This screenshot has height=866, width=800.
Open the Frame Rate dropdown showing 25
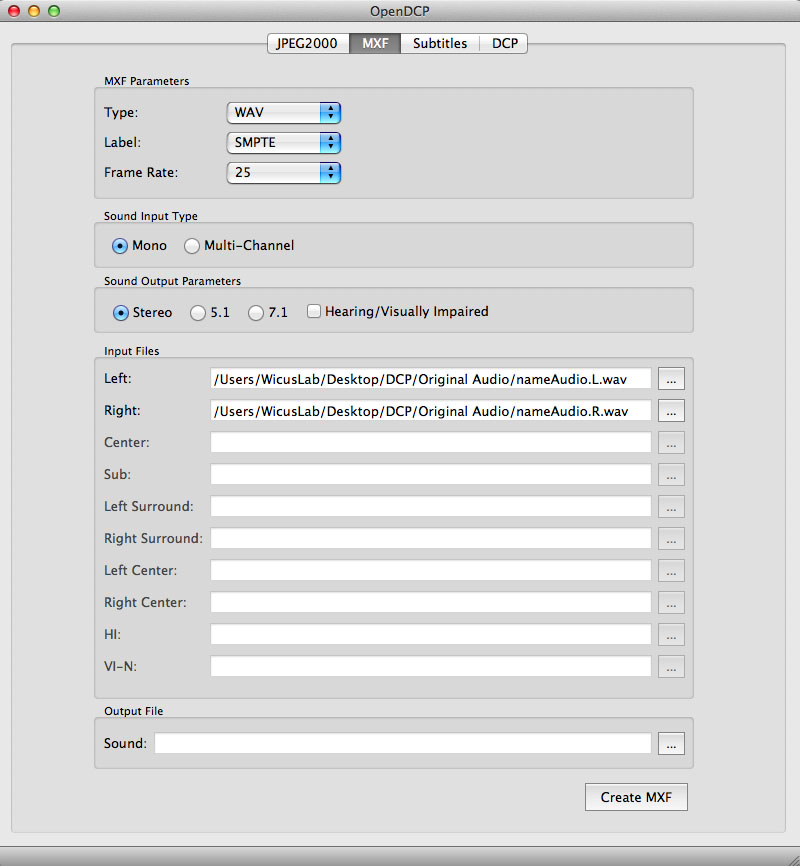click(284, 172)
